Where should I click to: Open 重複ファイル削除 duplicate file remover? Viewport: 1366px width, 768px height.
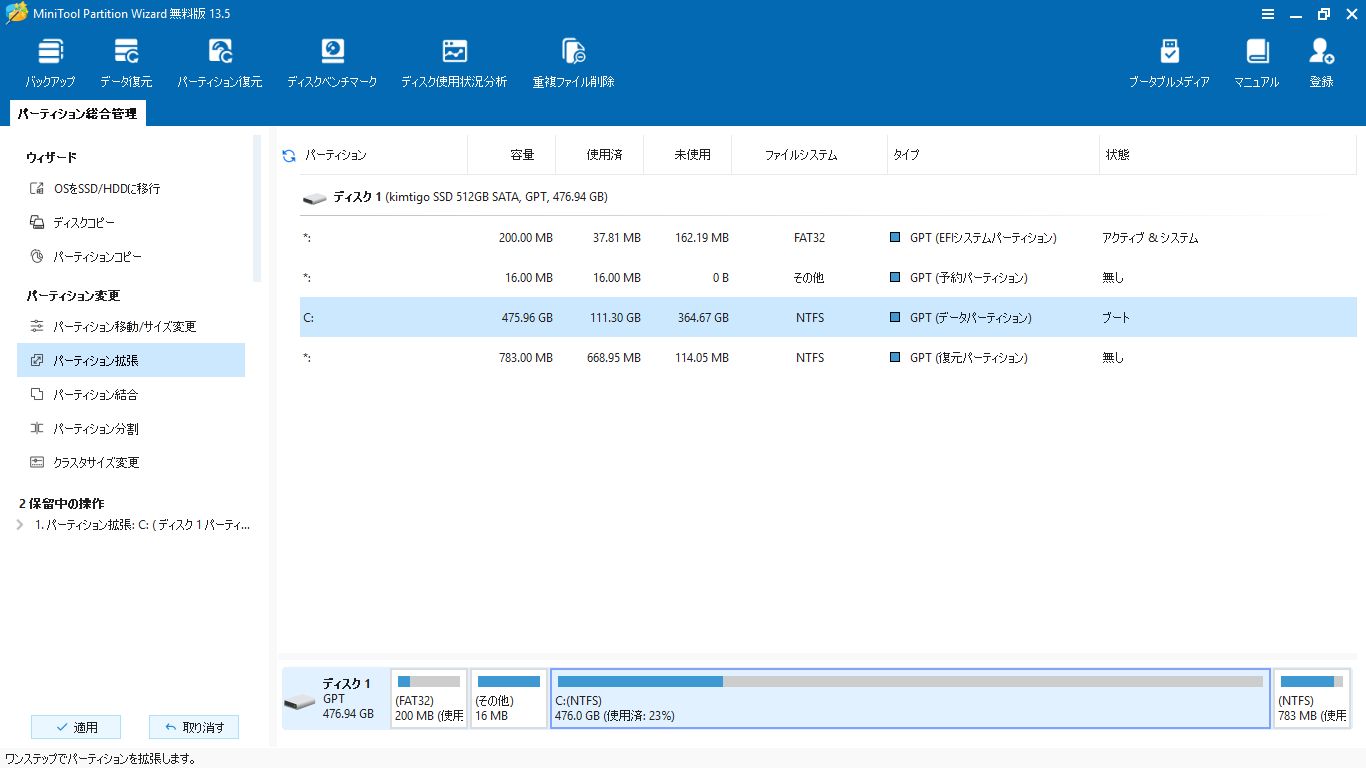coord(573,63)
